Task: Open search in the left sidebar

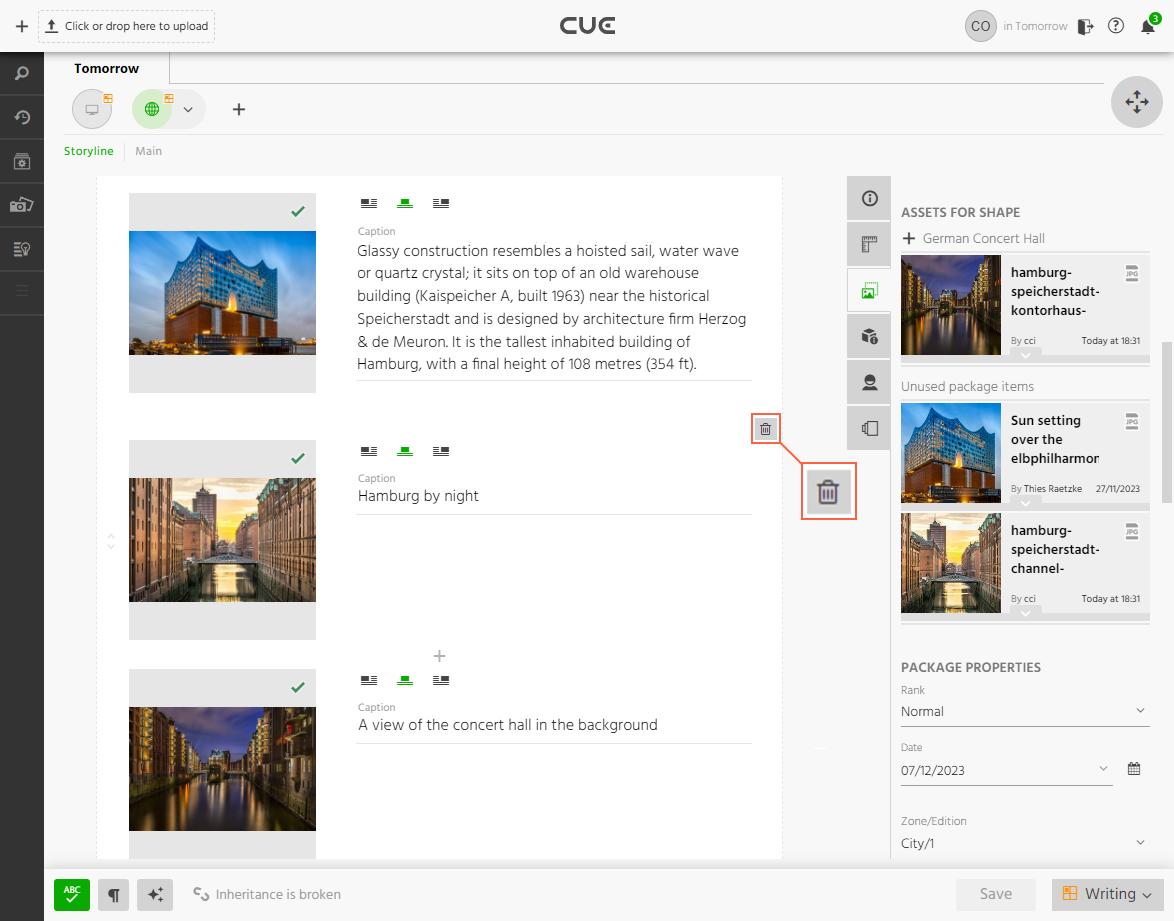Action: pyautogui.click(x=21, y=74)
